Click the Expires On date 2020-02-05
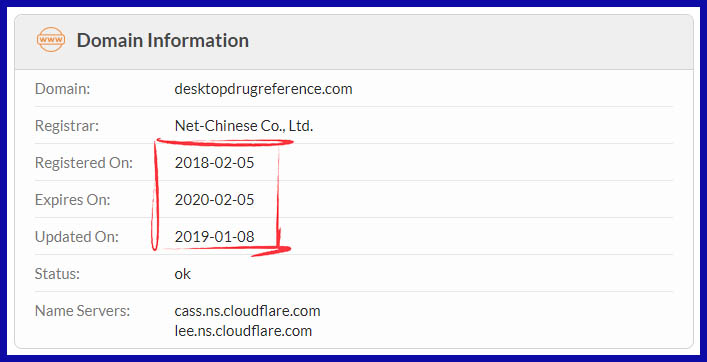The image size is (707, 362). tap(215, 200)
